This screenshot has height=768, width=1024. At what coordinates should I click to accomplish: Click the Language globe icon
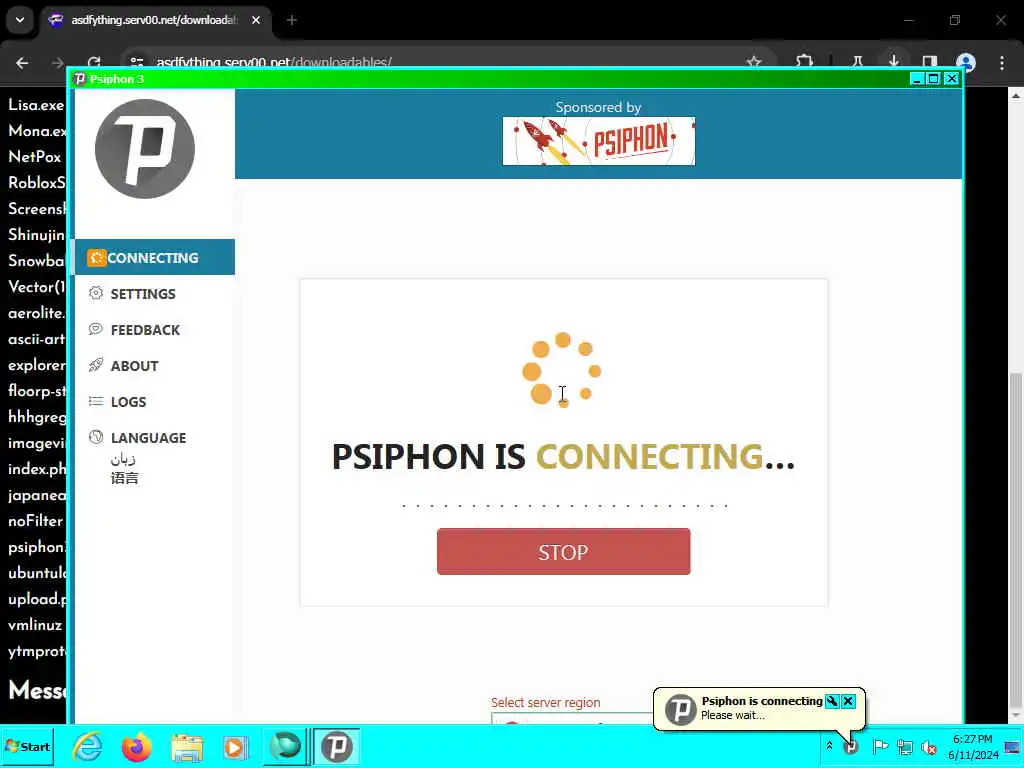[96, 437]
